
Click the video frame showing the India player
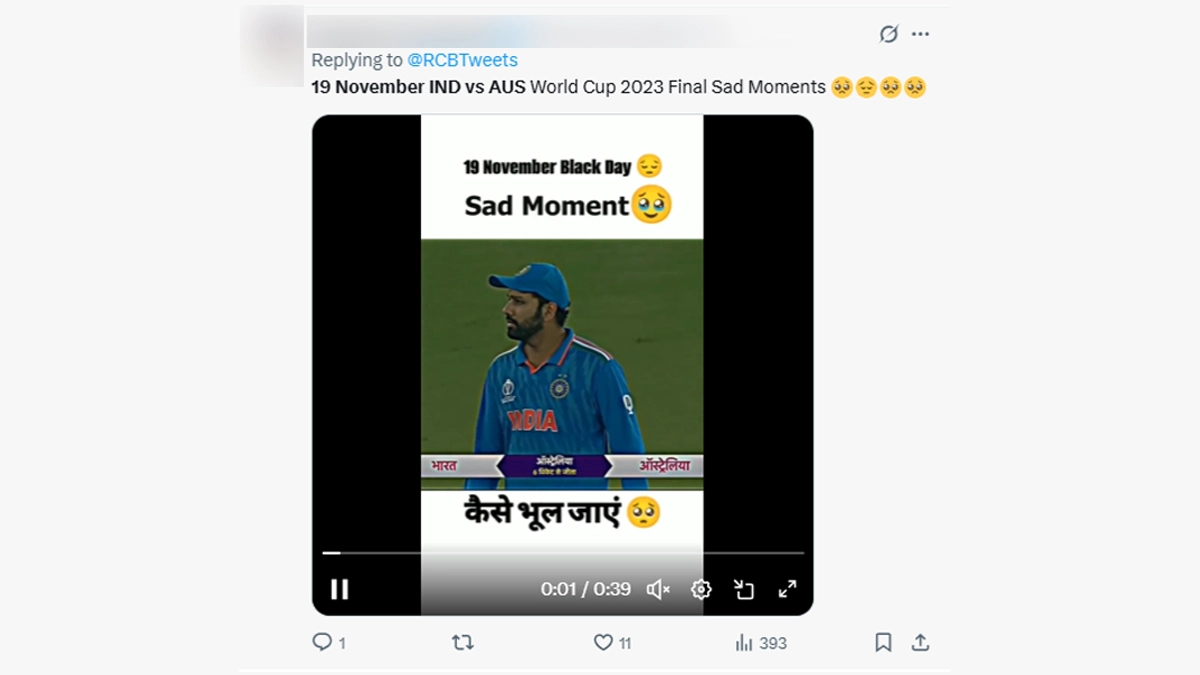pyautogui.click(x=562, y=360)
